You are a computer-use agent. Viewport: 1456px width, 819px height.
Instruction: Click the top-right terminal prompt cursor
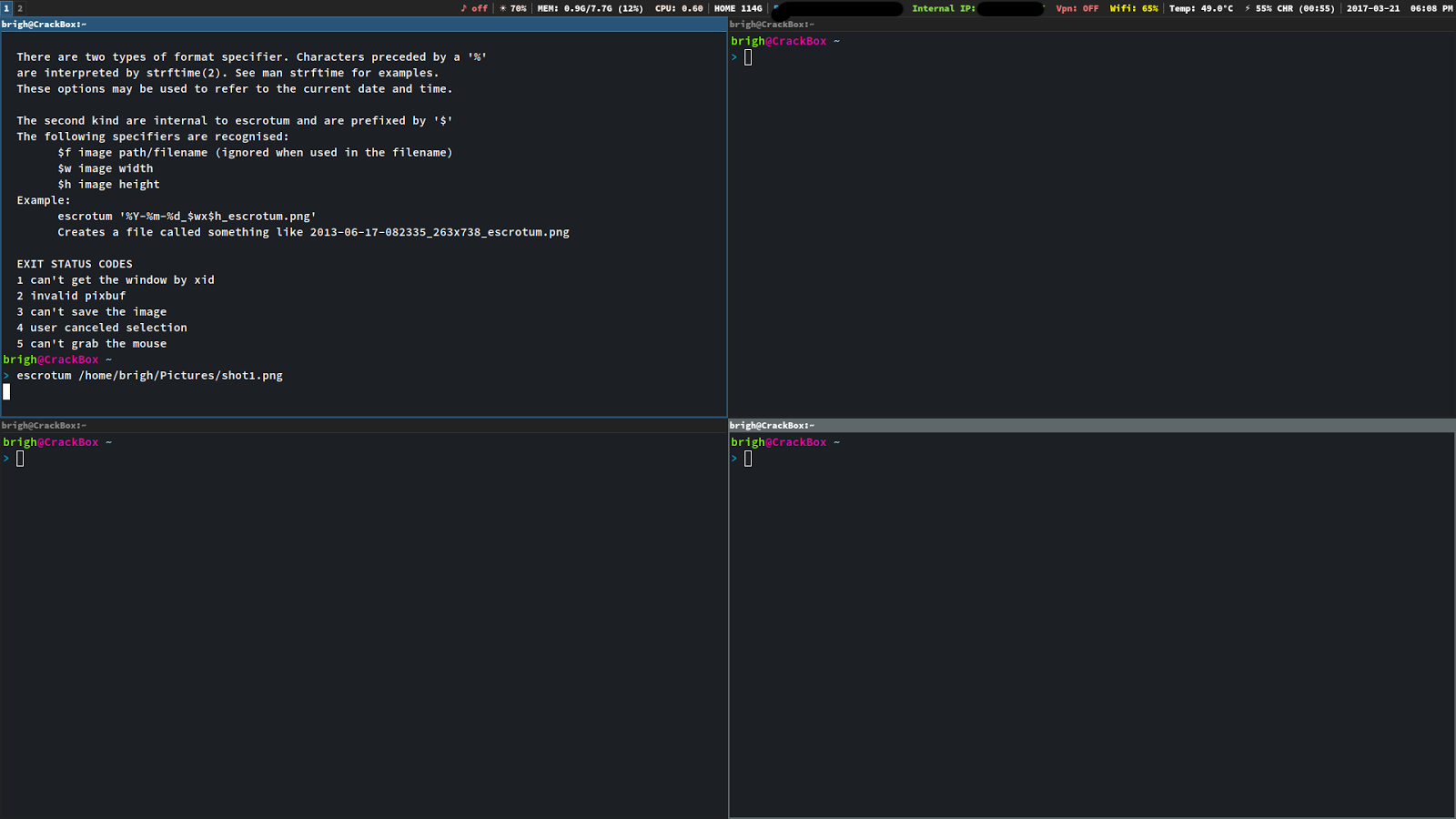(x=748, y=57)
